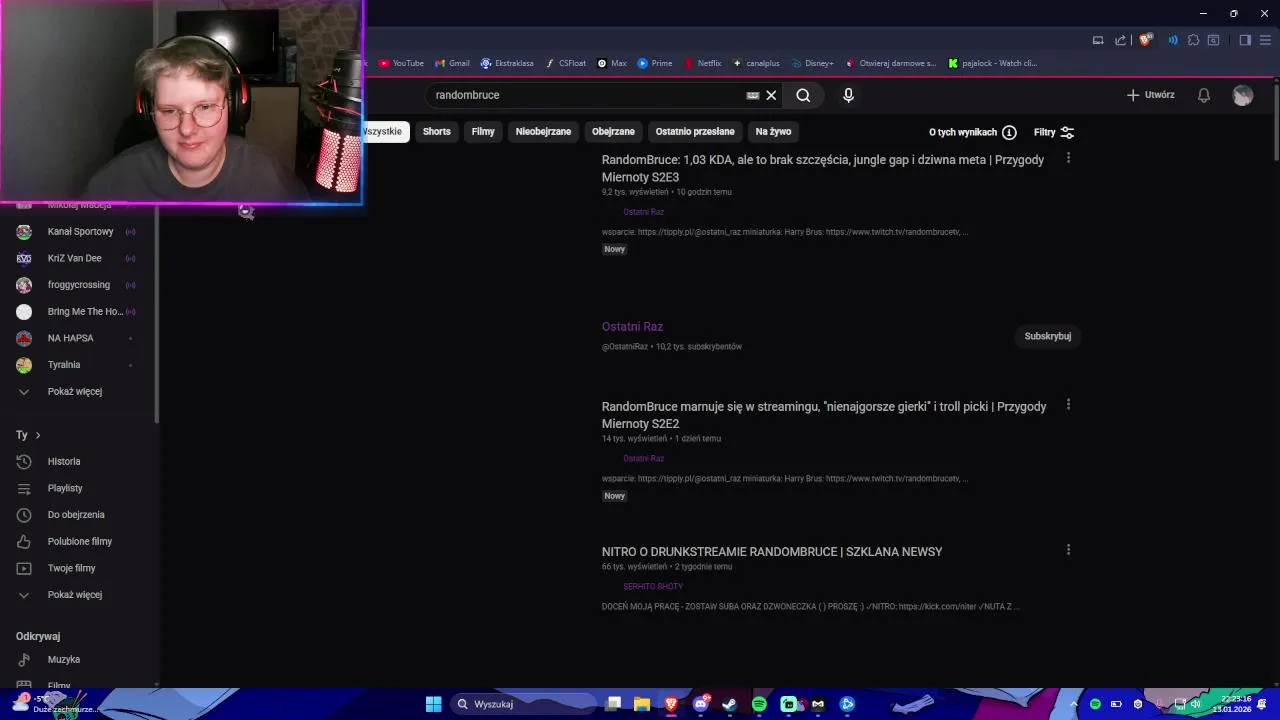Expand subscriptions with Pokaż więcej
Screen dimensions: 1280x720
tap(78, 391)
